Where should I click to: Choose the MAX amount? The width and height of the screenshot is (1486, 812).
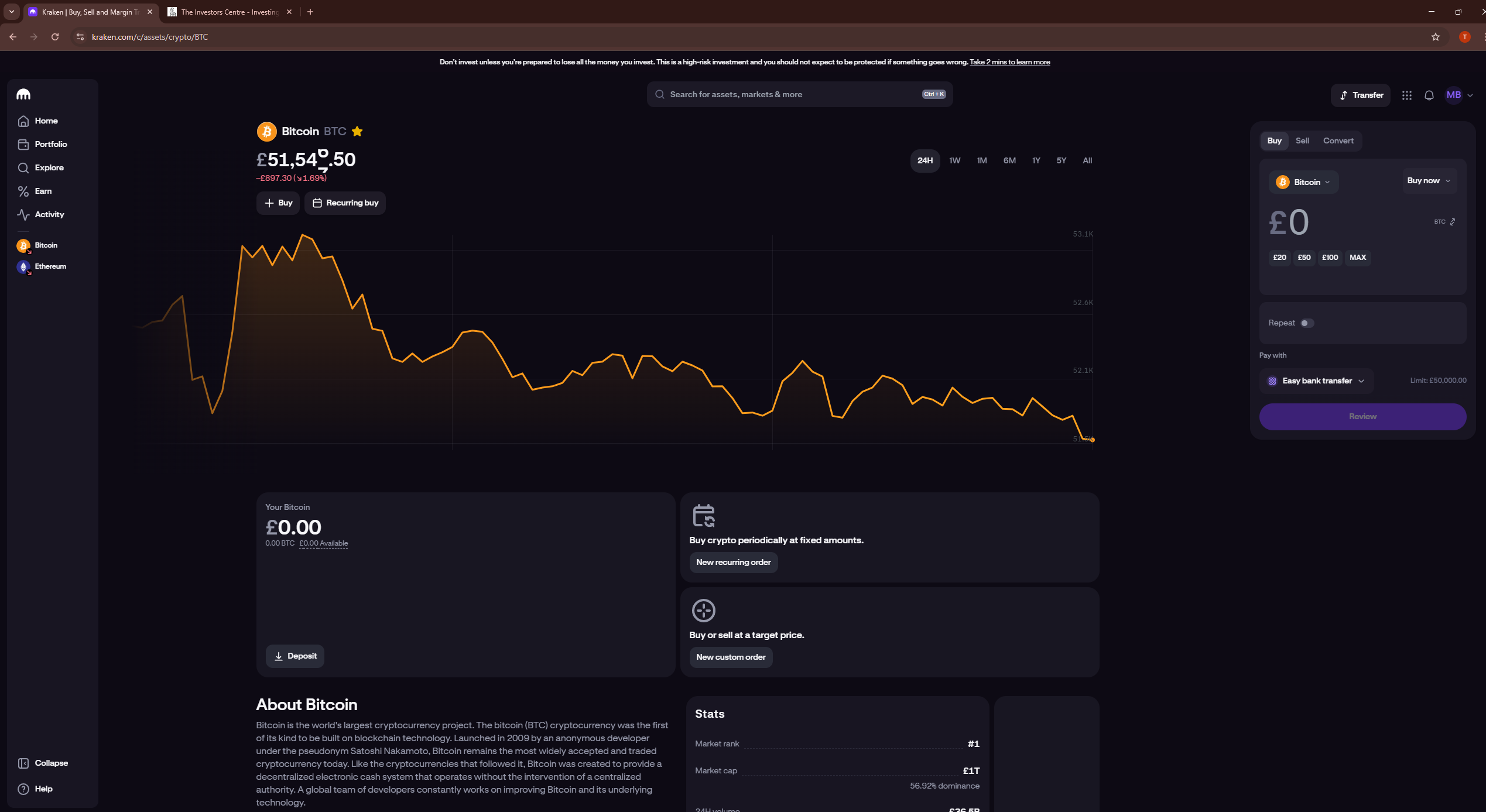1357,258
